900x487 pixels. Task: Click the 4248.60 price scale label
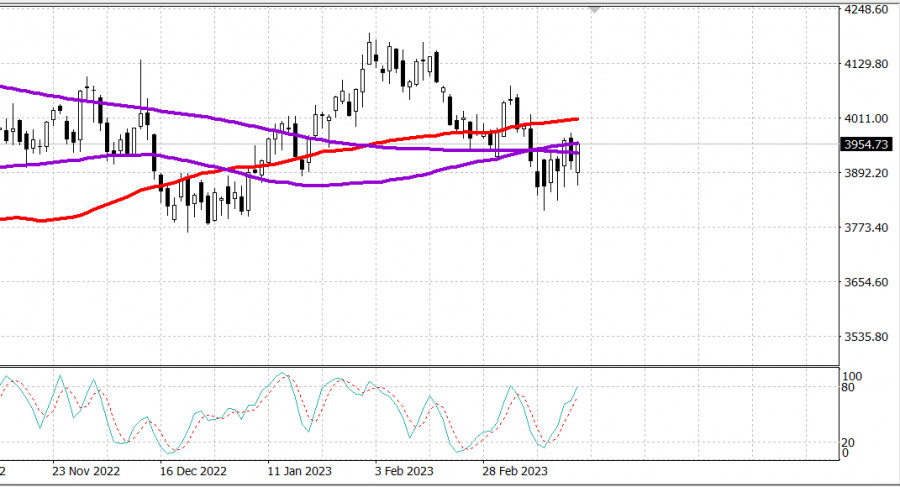click(866, 10)
